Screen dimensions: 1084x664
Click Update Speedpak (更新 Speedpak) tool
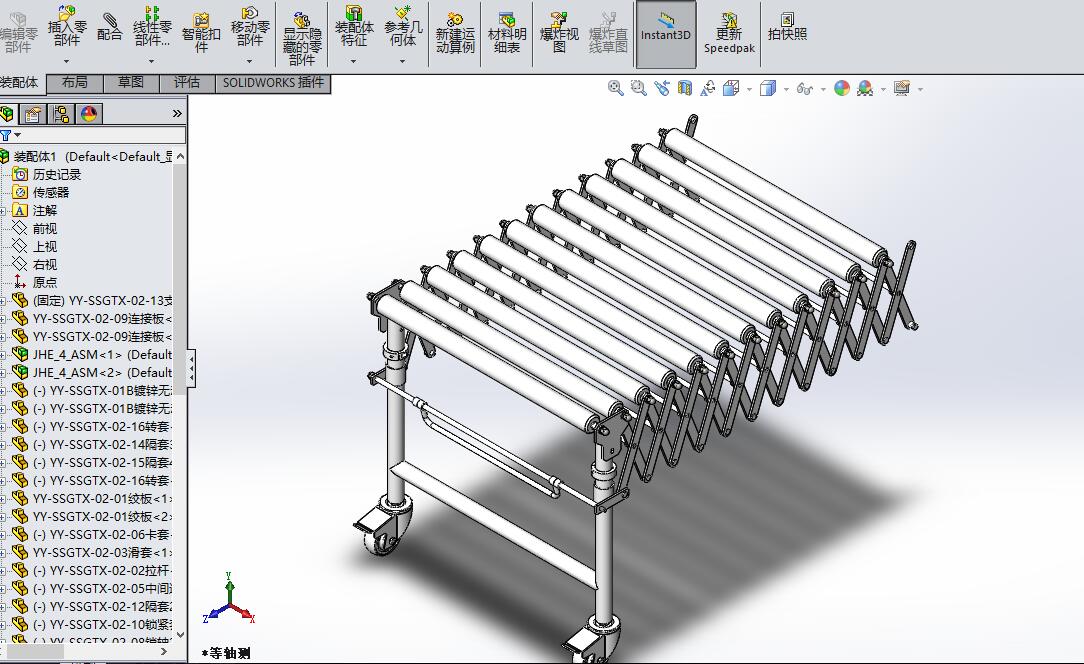pos(729,33)
